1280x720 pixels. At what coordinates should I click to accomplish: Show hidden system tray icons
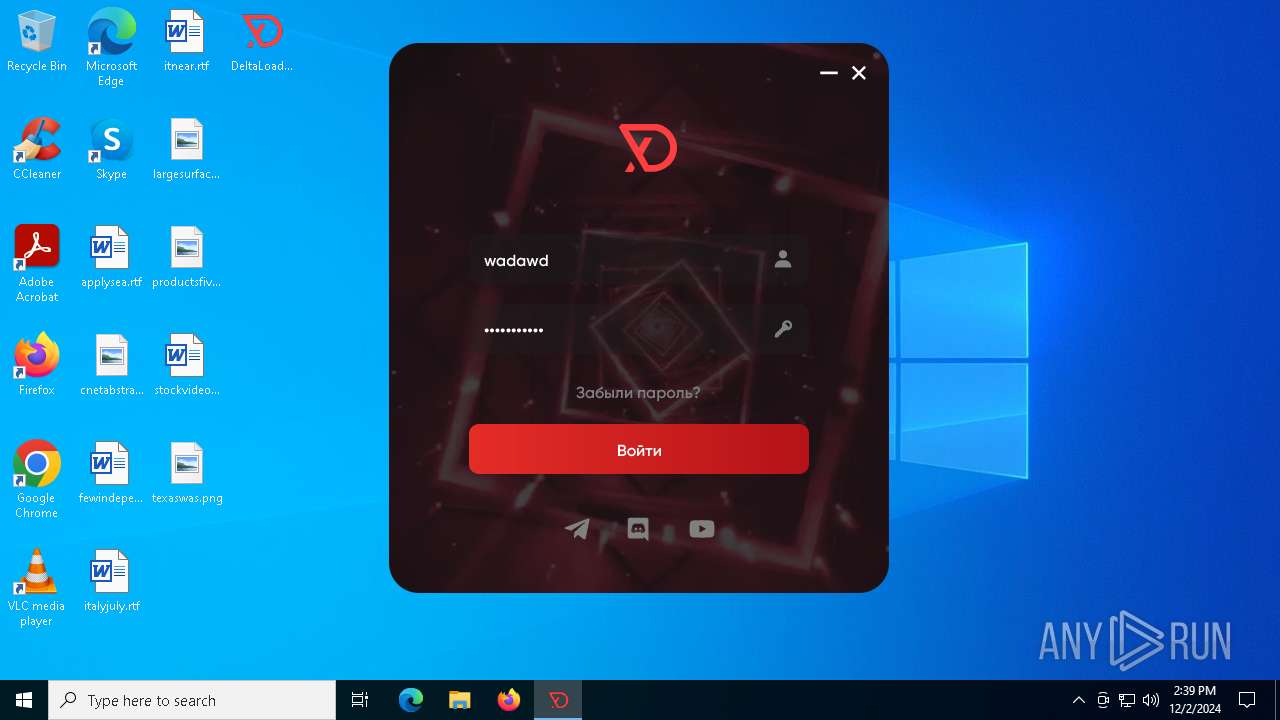1078,700
